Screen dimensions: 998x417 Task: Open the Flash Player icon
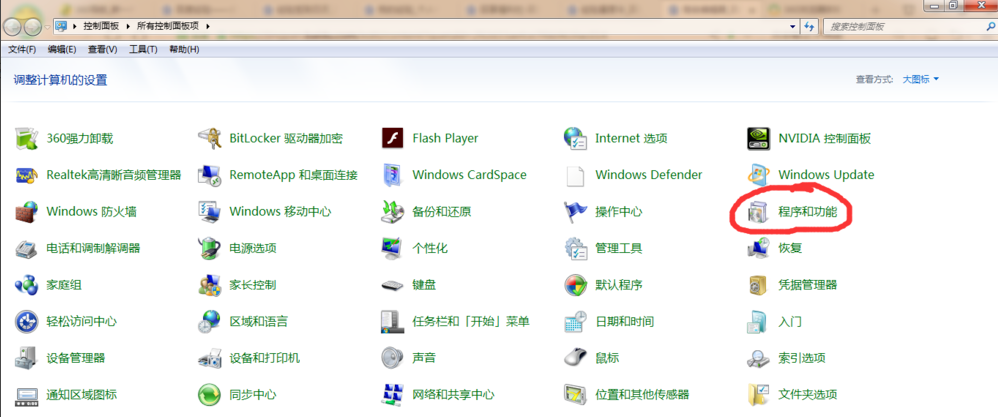point(393,138)
